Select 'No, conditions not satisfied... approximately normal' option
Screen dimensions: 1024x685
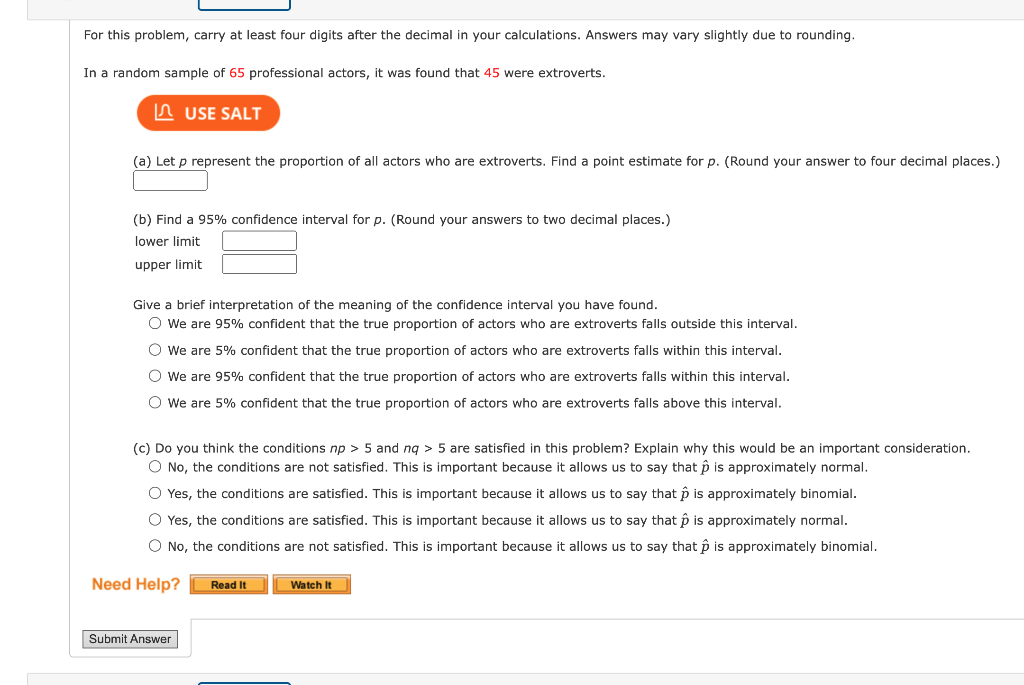click(155, 465)
